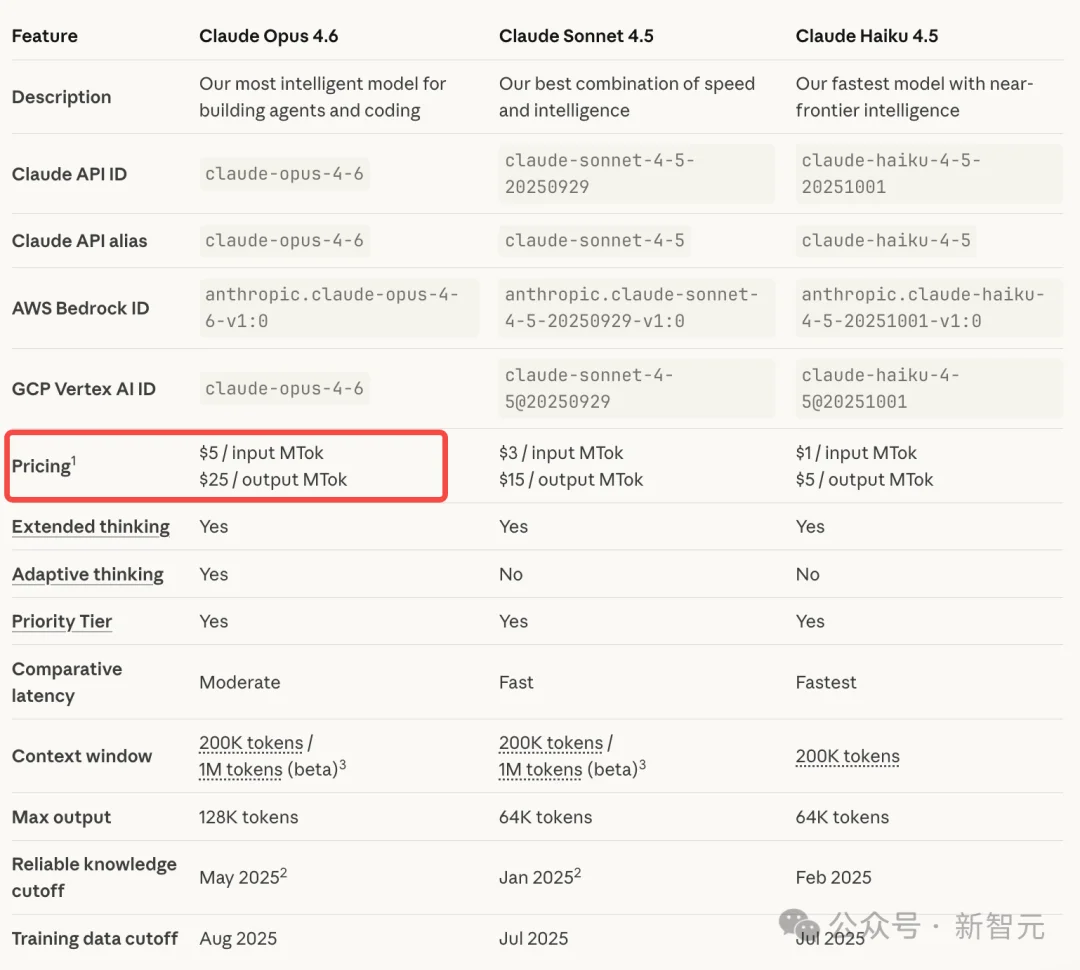
Task: Open the Adaptive thinking link
Action: click(x=88, y=574)
